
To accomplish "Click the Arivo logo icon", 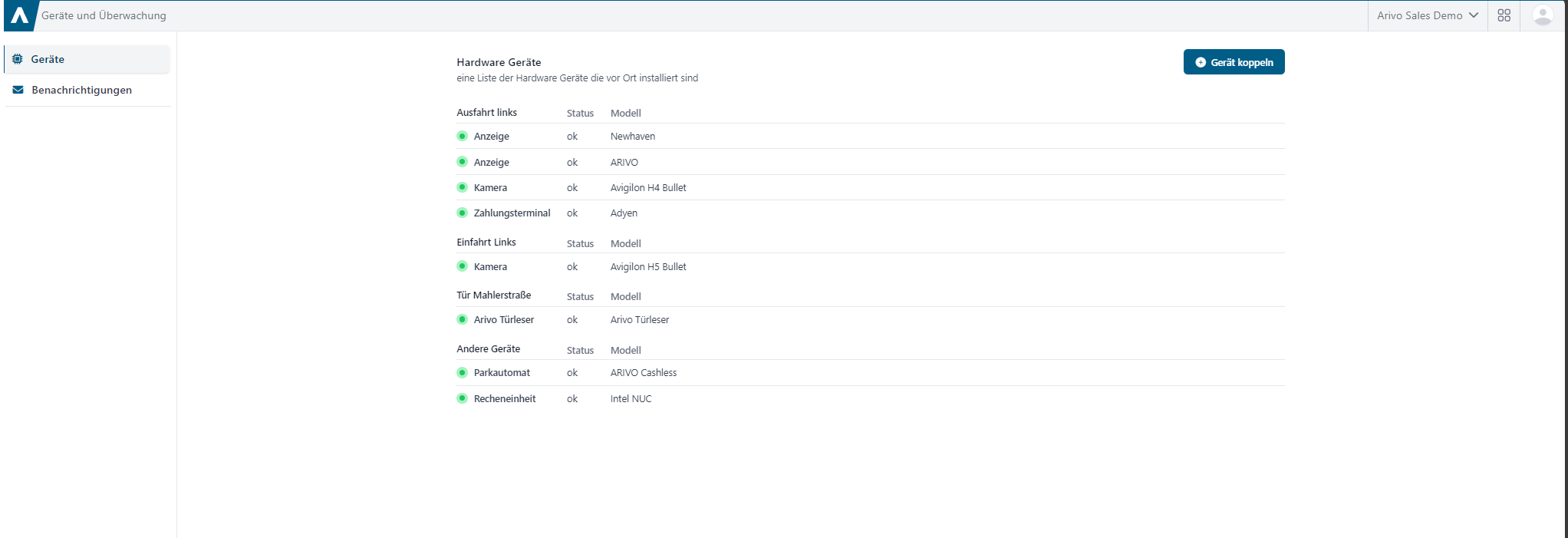I will pos(19,15).
